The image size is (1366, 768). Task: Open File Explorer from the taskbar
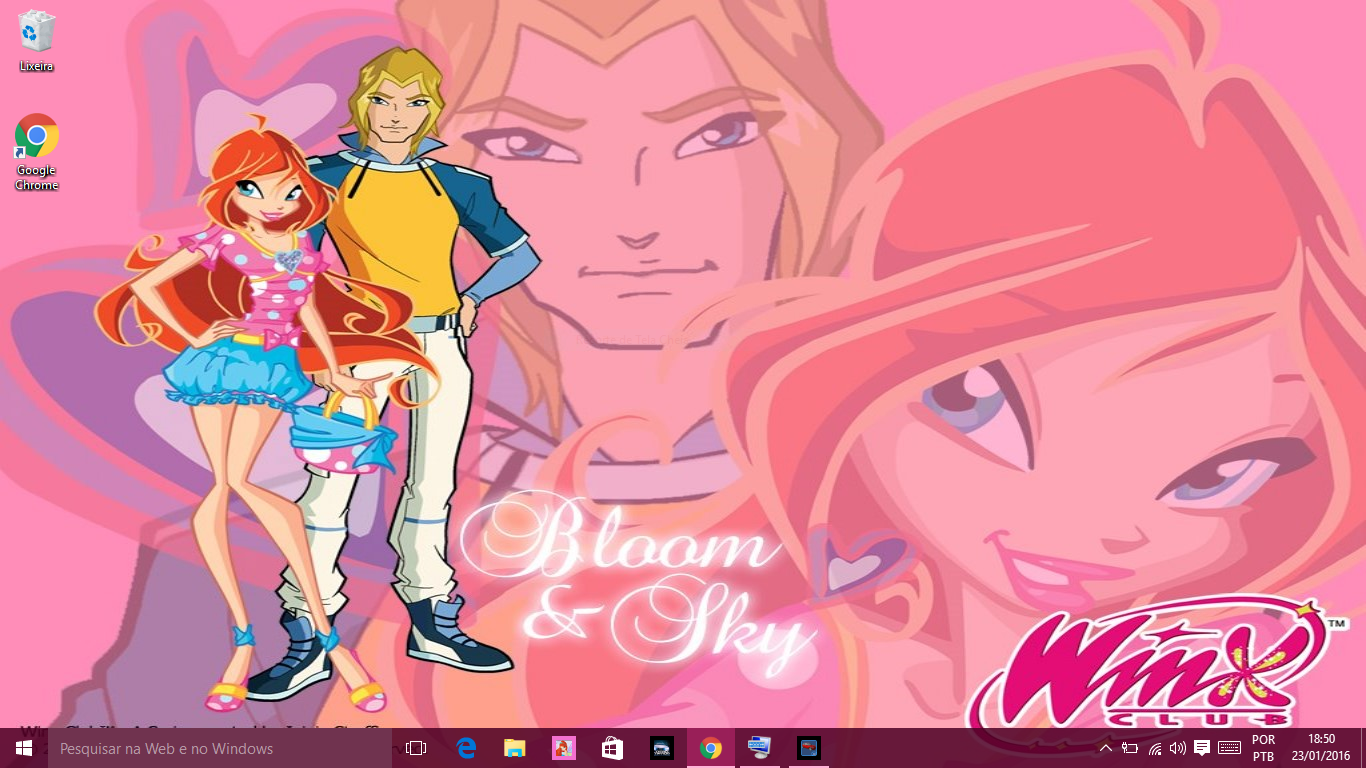pos(515,748)
